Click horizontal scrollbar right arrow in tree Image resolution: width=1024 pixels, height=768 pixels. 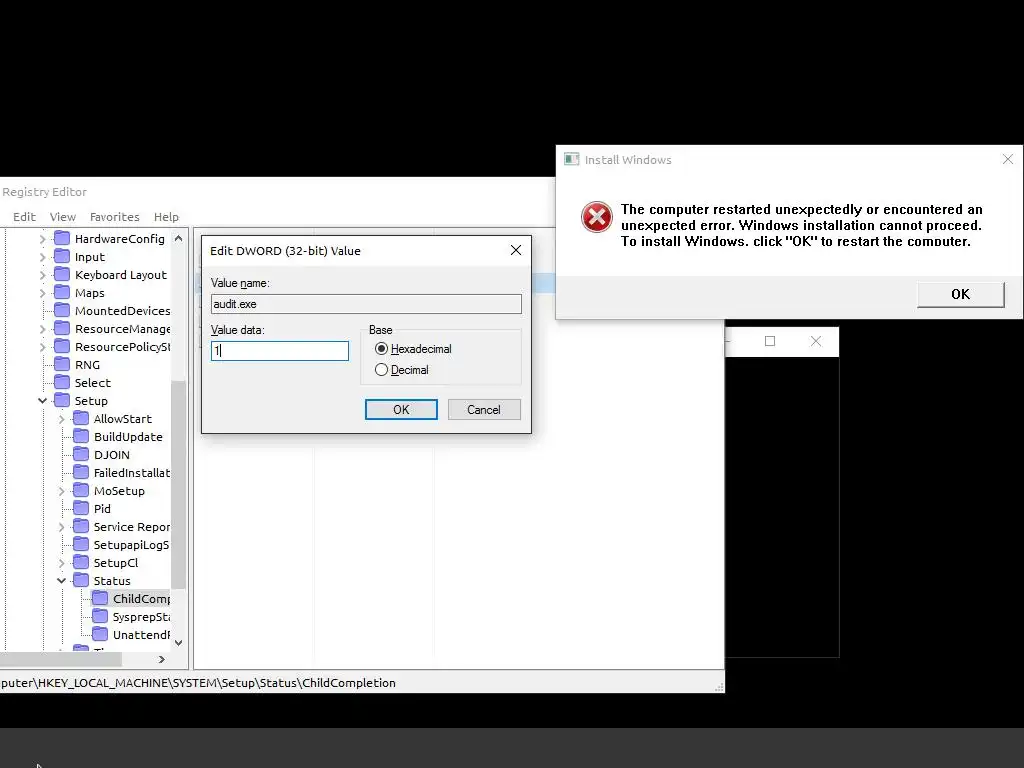point(161,660)
